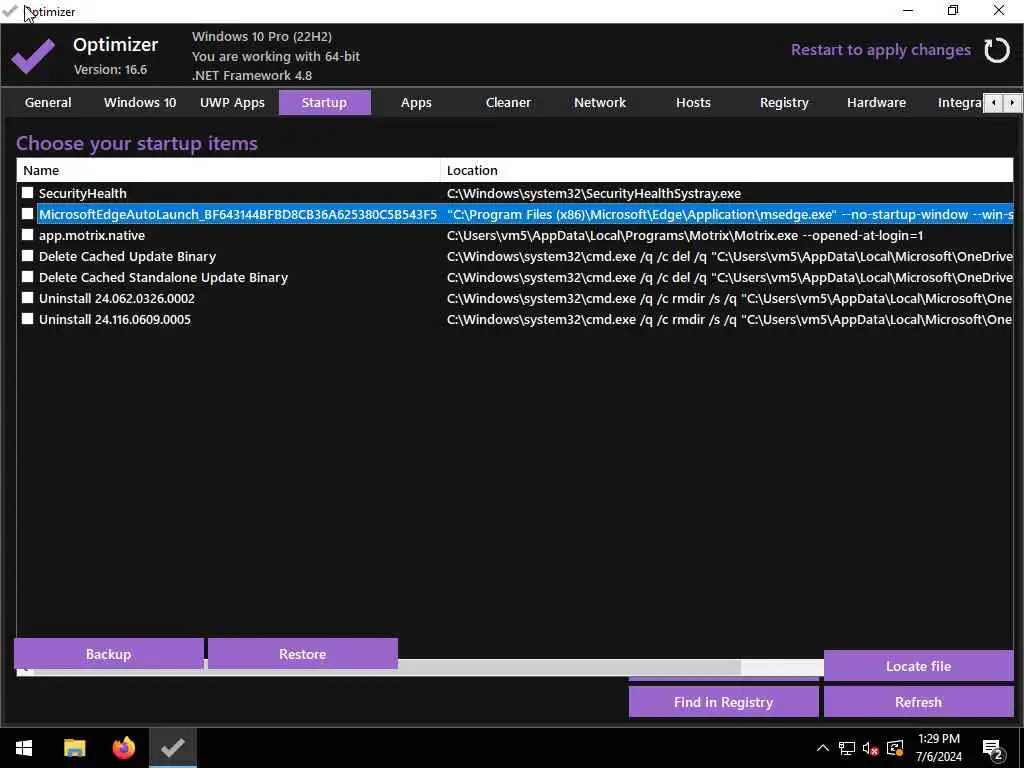Click the Locate file button
The image size is (1024, 768).
(918, 666)
